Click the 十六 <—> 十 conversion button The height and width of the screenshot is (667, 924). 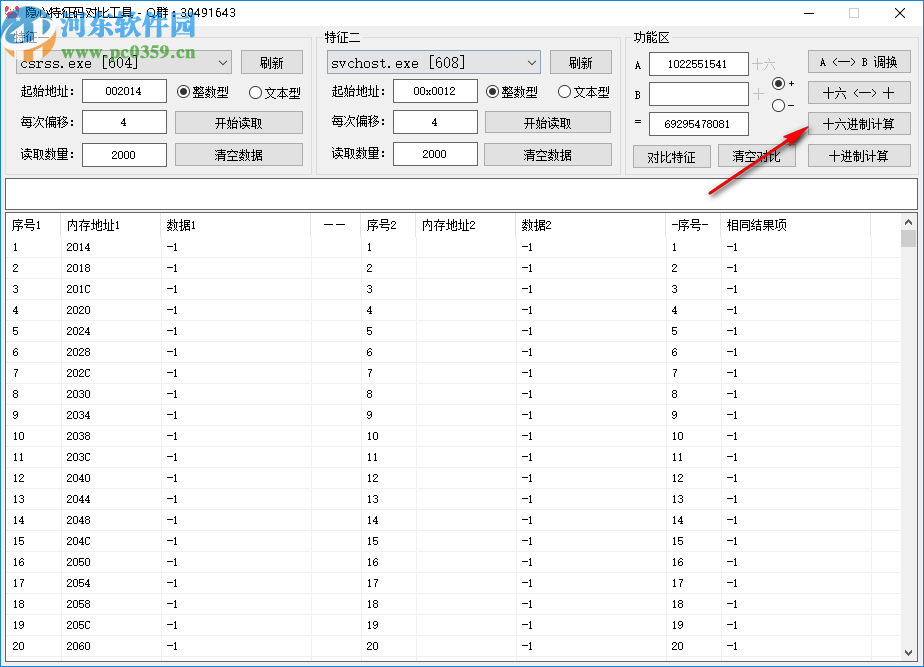859,93
